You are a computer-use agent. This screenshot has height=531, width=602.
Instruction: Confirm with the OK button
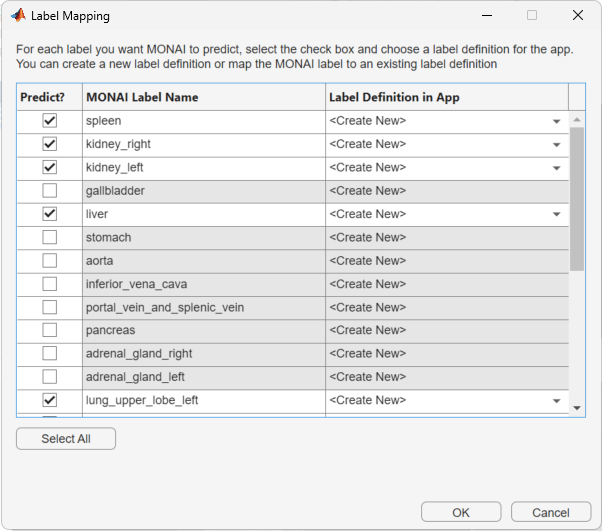(x=461, y=512)
